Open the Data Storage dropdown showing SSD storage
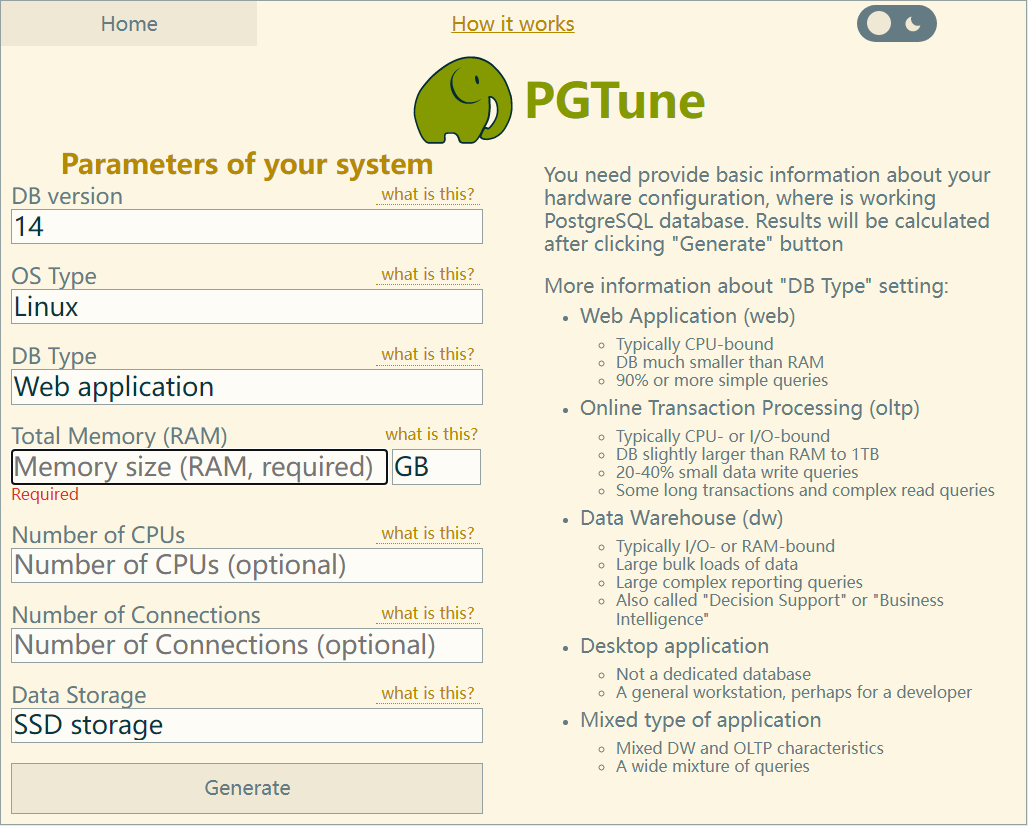The height and width of the screenshot is (826, 1028). (x=247, y=725)
